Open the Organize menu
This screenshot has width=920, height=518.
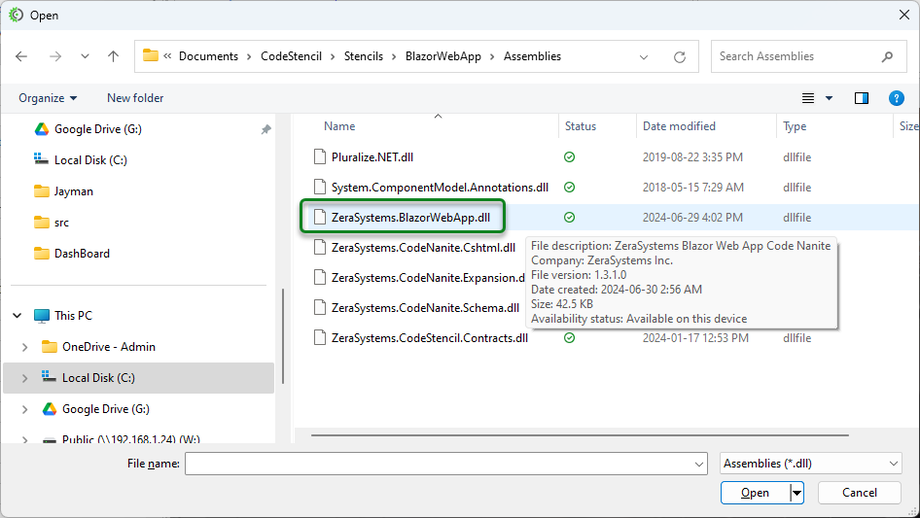click(x=47, y=98)
